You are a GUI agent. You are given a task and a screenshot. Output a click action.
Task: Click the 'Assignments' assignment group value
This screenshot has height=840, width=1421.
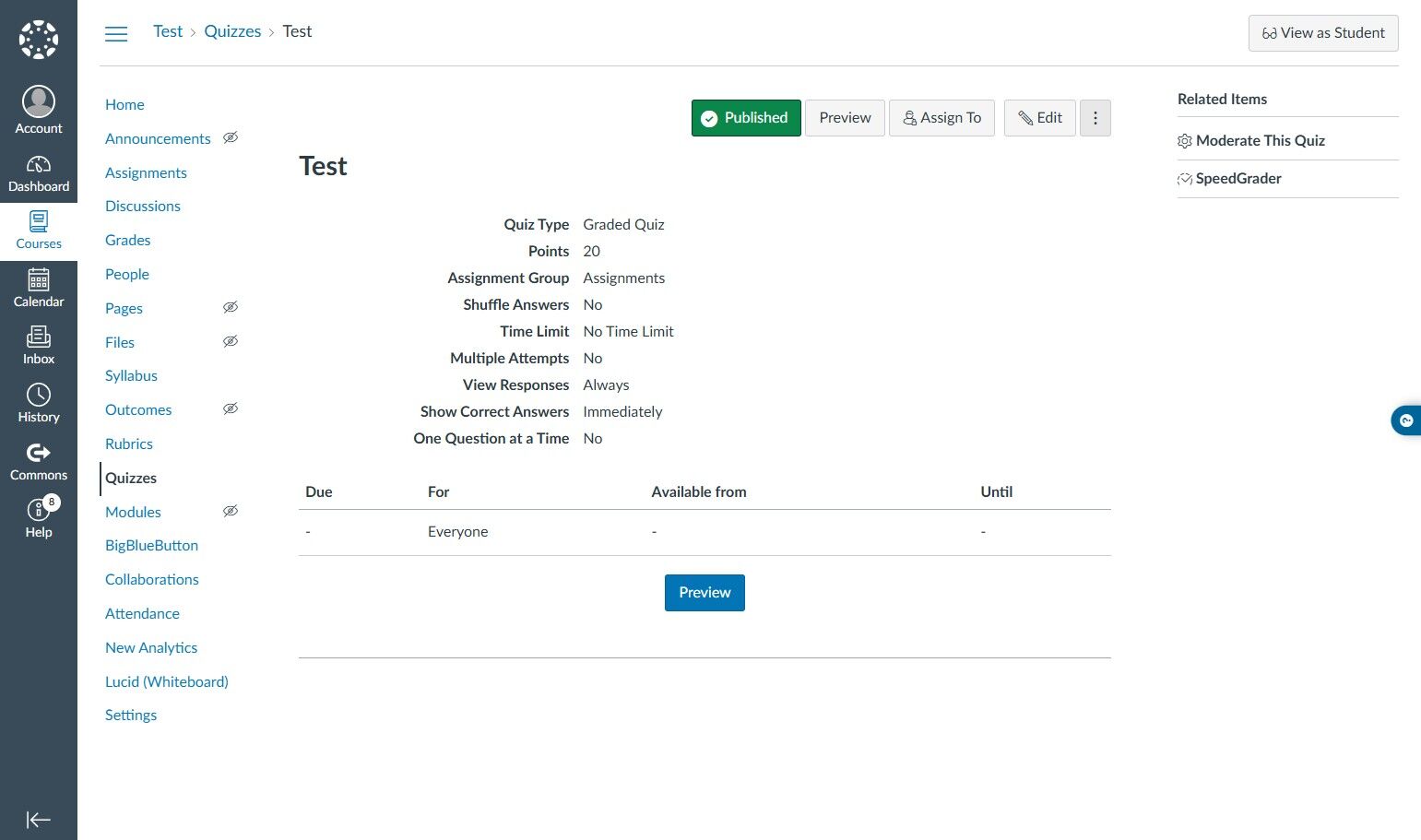623,278
